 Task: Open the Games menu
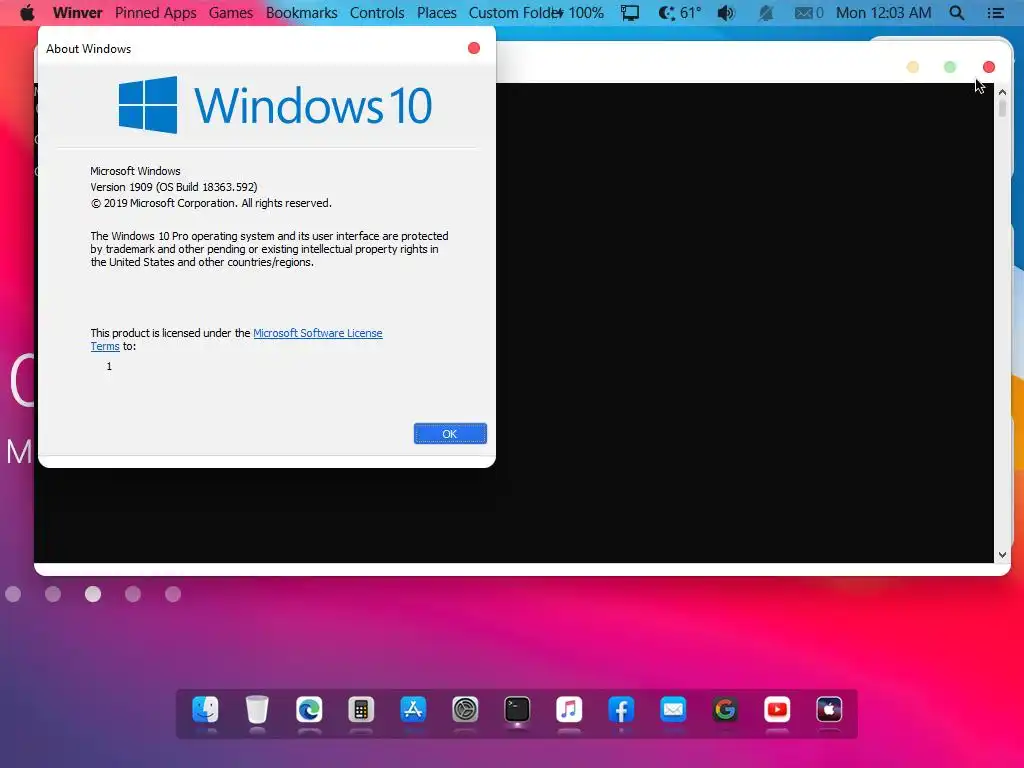(231, 12)
